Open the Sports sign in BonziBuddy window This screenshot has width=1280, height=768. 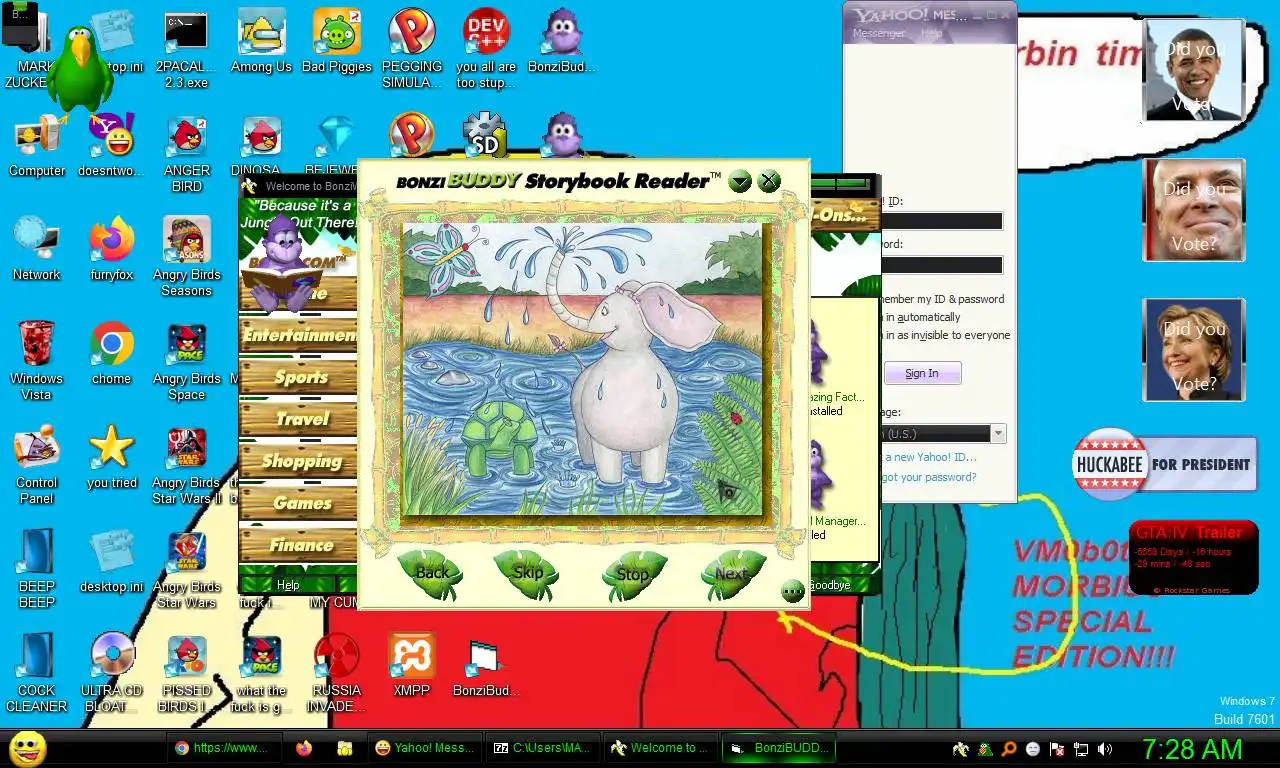coord(299,377)
